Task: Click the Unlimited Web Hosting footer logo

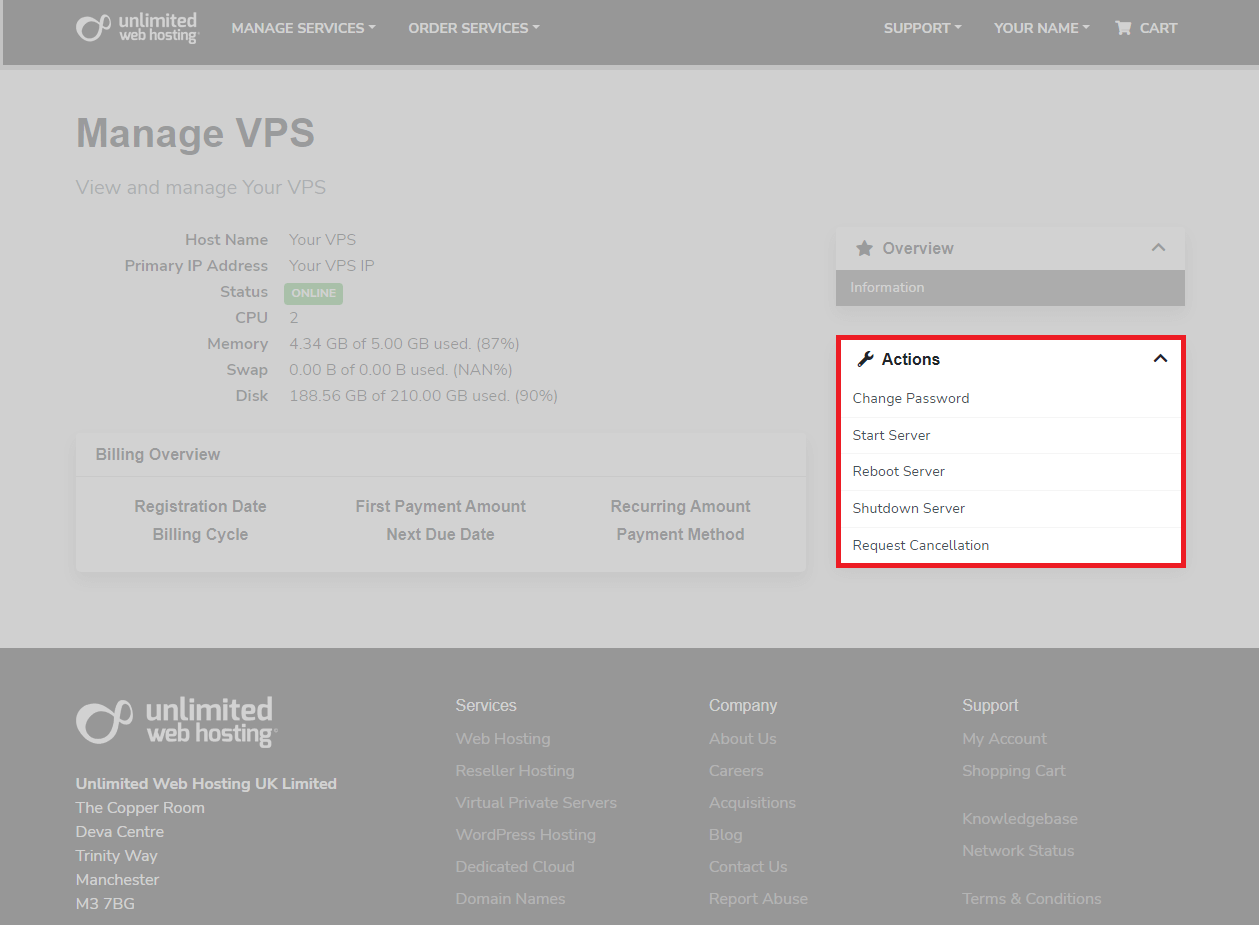Action: tap(176, 721)
